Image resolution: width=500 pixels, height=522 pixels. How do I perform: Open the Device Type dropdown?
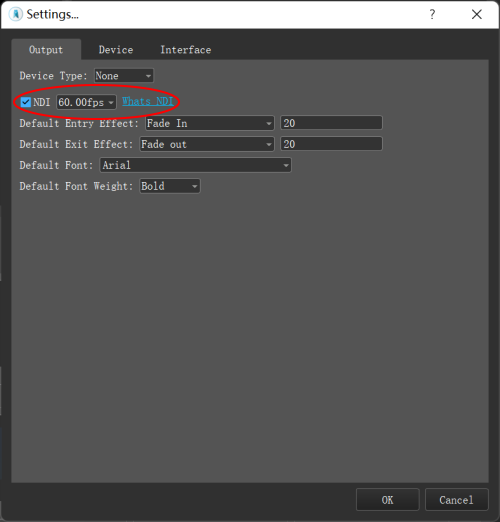point(124,76)
